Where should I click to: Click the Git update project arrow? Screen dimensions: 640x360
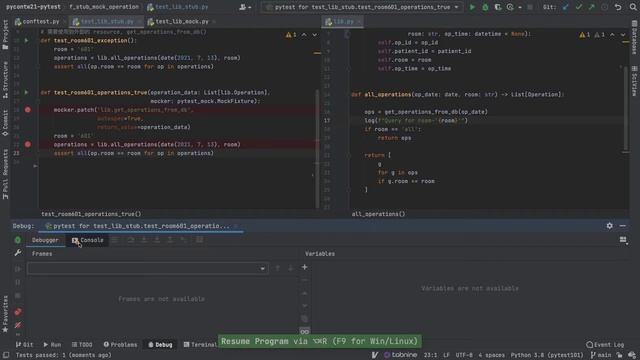coord(565,7)
